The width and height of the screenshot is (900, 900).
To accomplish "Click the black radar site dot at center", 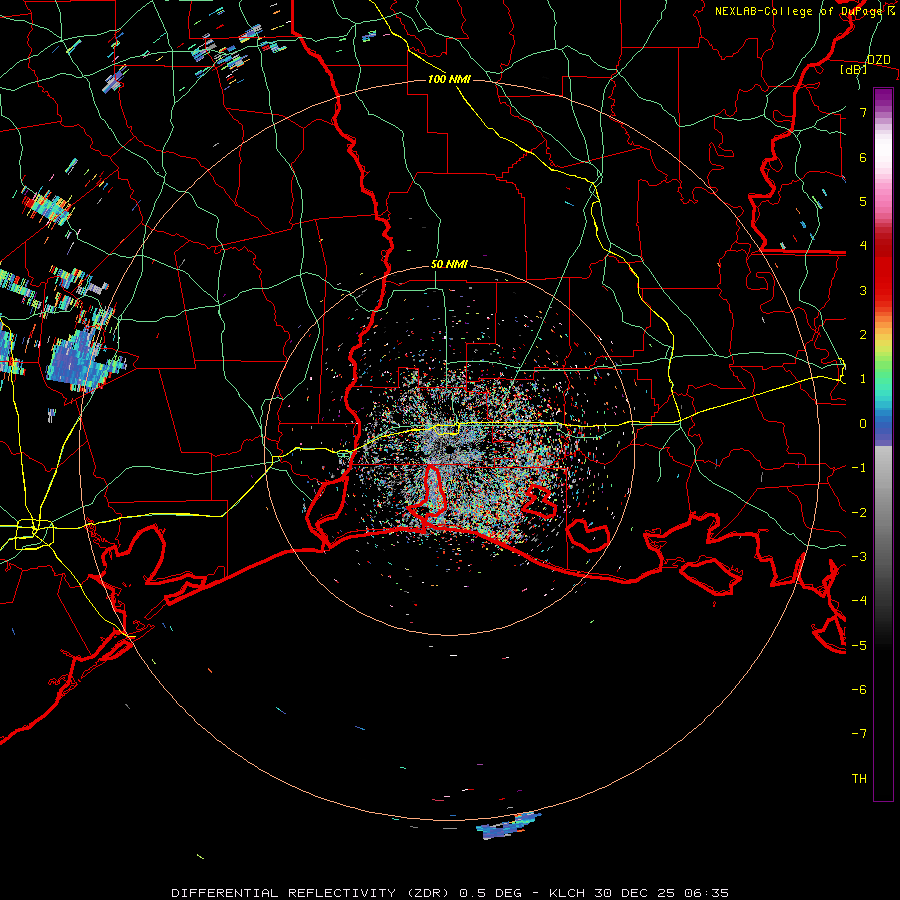I will point(449,449).
